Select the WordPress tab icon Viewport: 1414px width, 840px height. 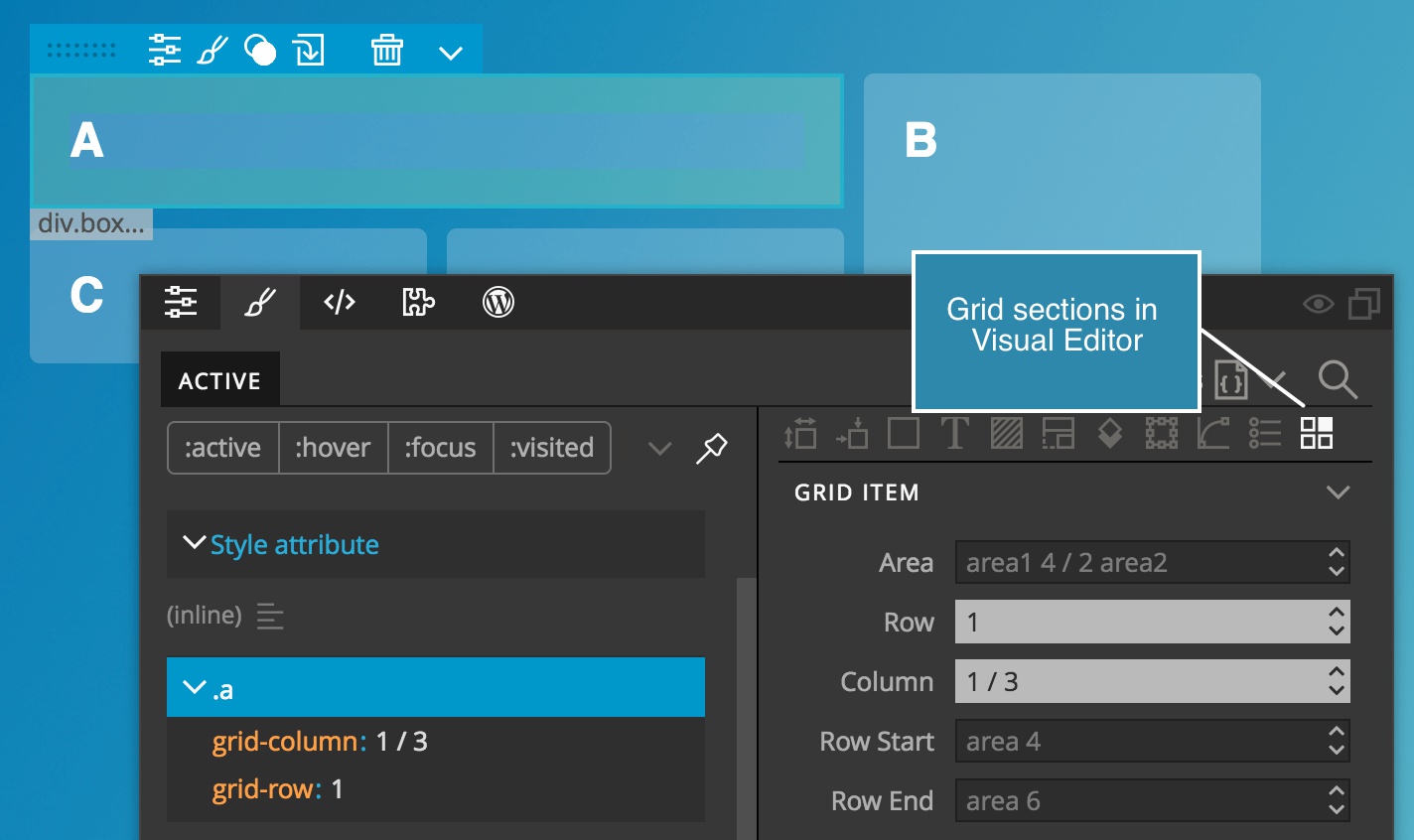click(x=497, y=302)
